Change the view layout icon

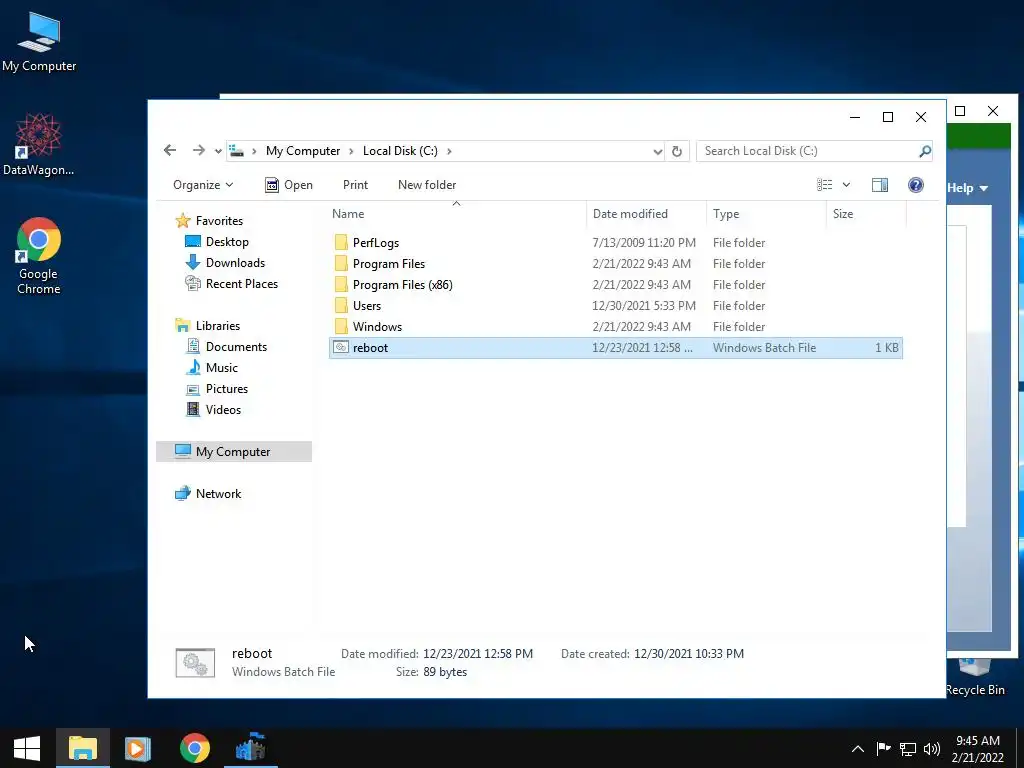pos(825,185)
